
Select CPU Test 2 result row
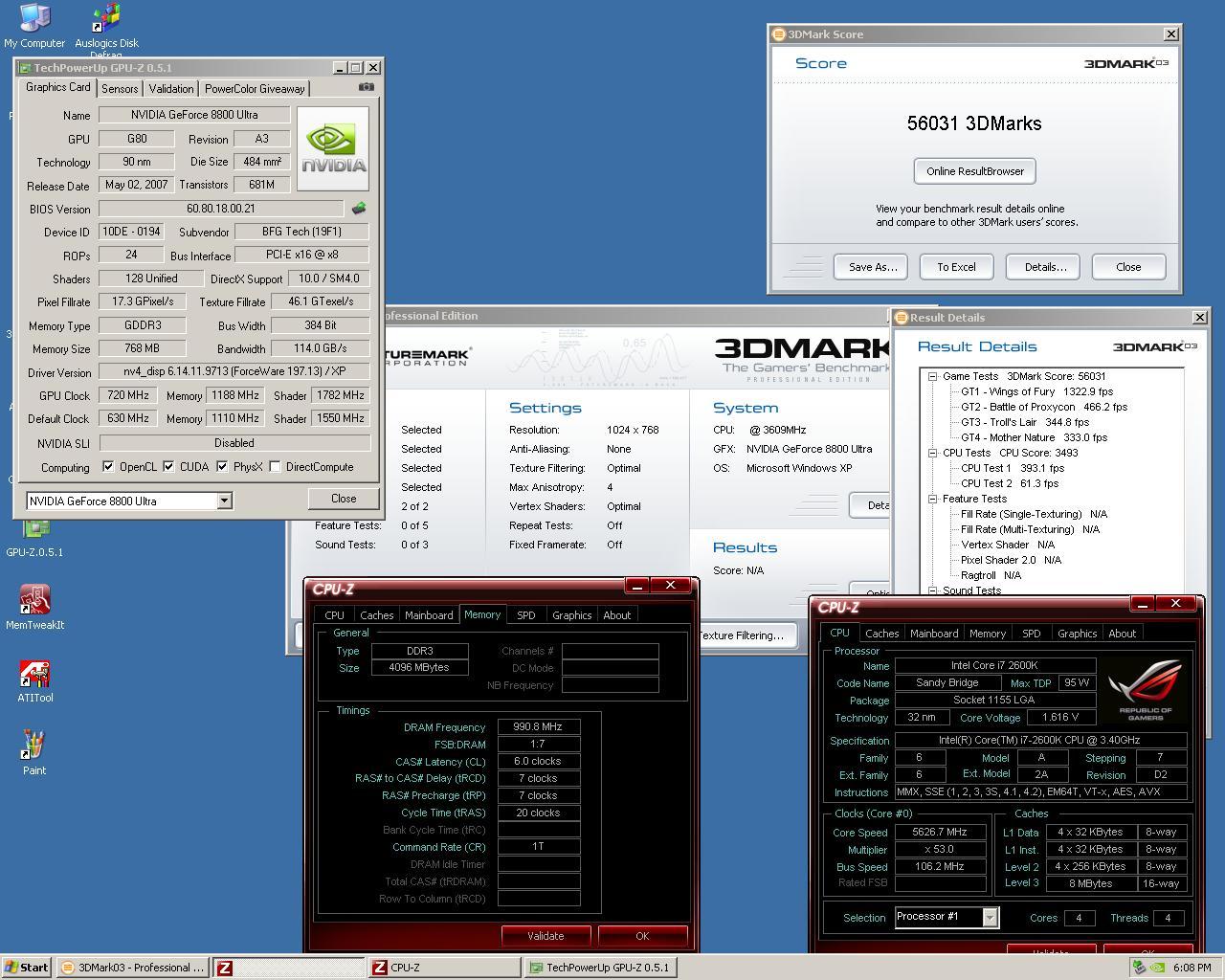click(x=1010, y=483)
